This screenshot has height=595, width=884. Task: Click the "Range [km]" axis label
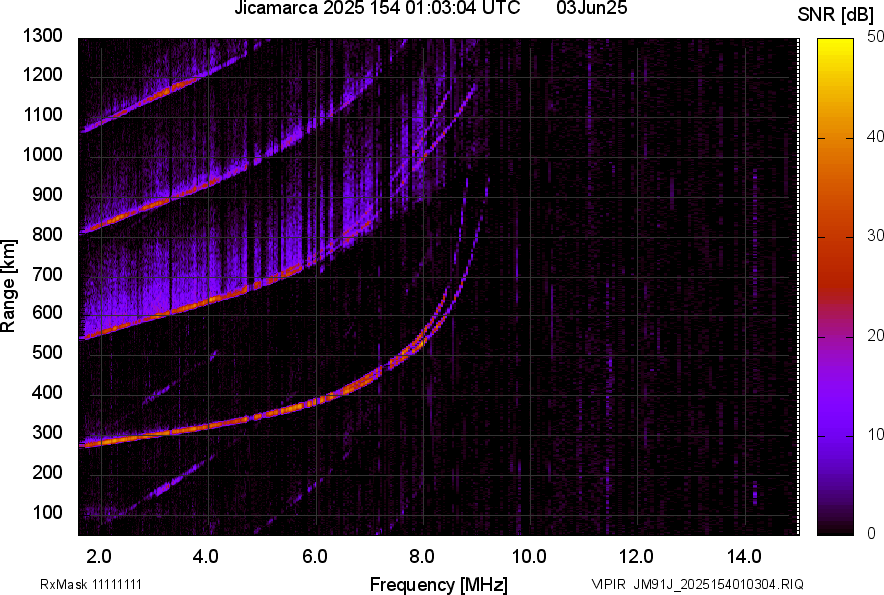pos(8,286)
